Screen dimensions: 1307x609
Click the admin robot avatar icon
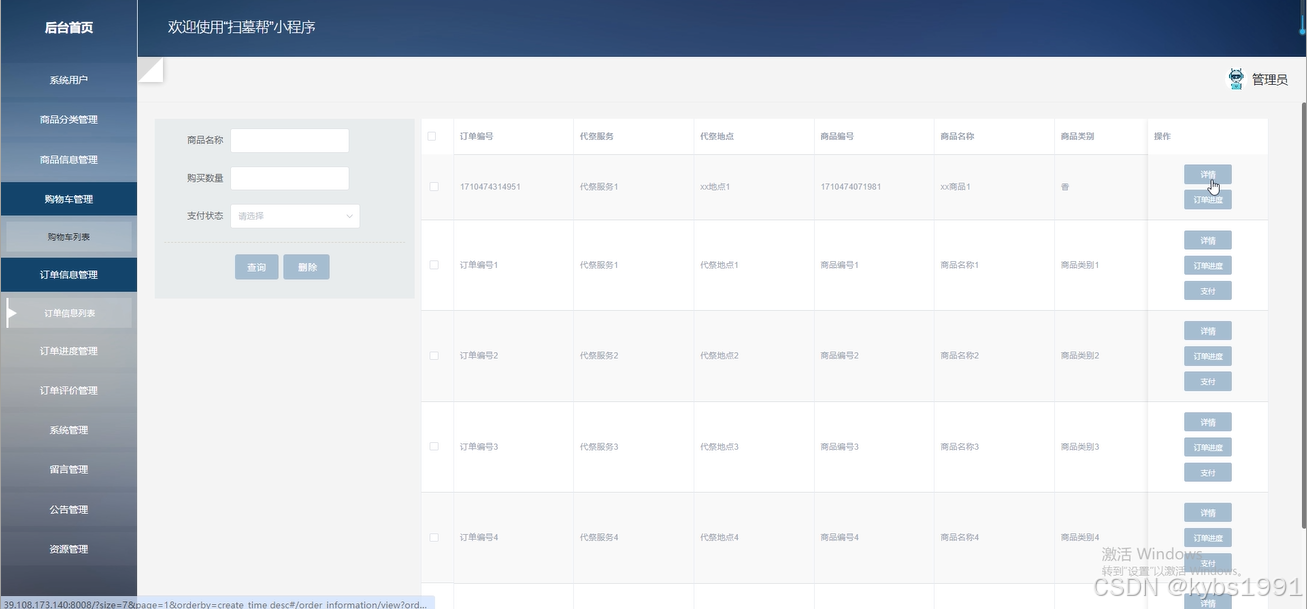1236,79
